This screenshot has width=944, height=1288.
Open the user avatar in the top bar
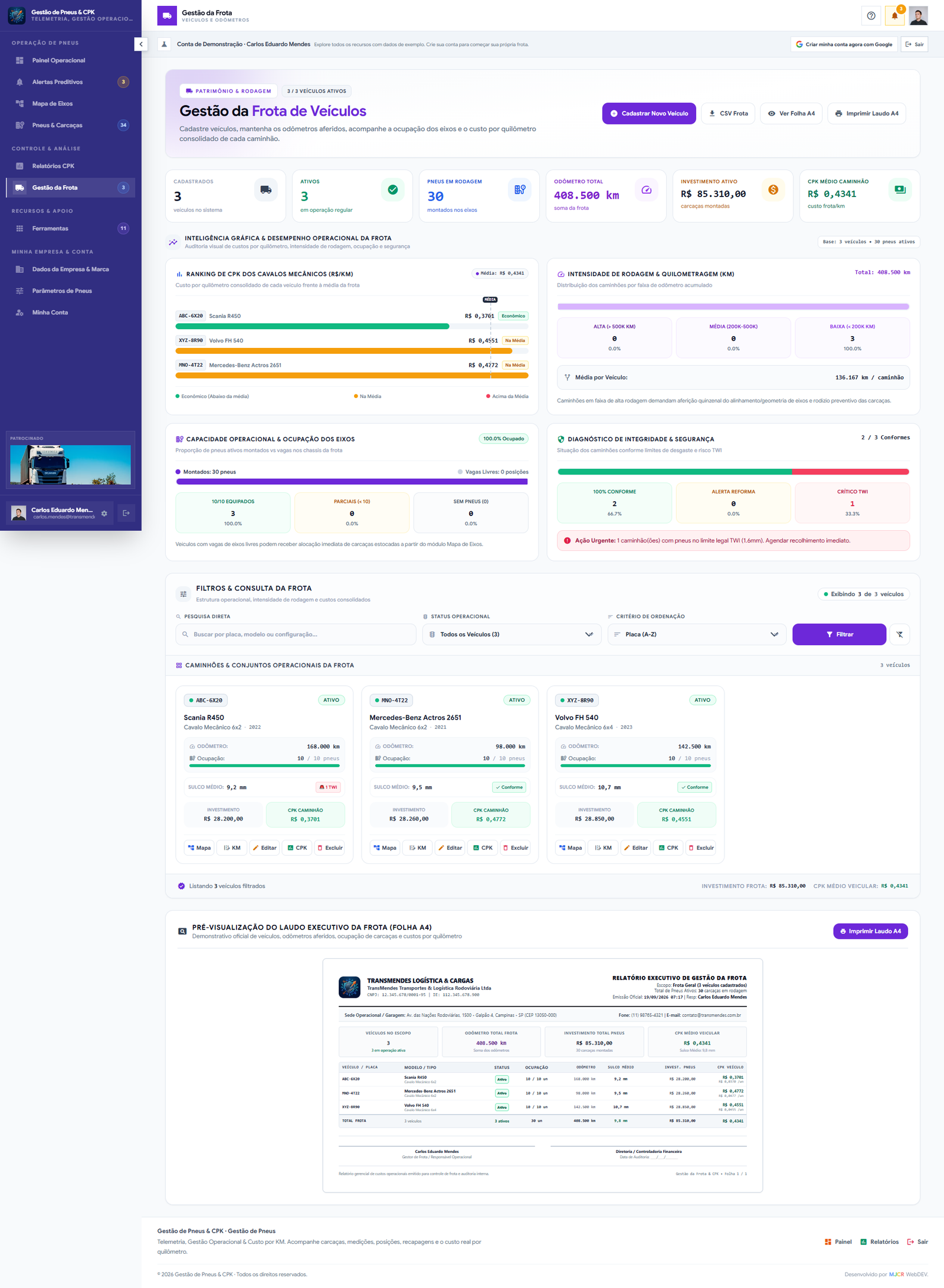coord(918,16)
